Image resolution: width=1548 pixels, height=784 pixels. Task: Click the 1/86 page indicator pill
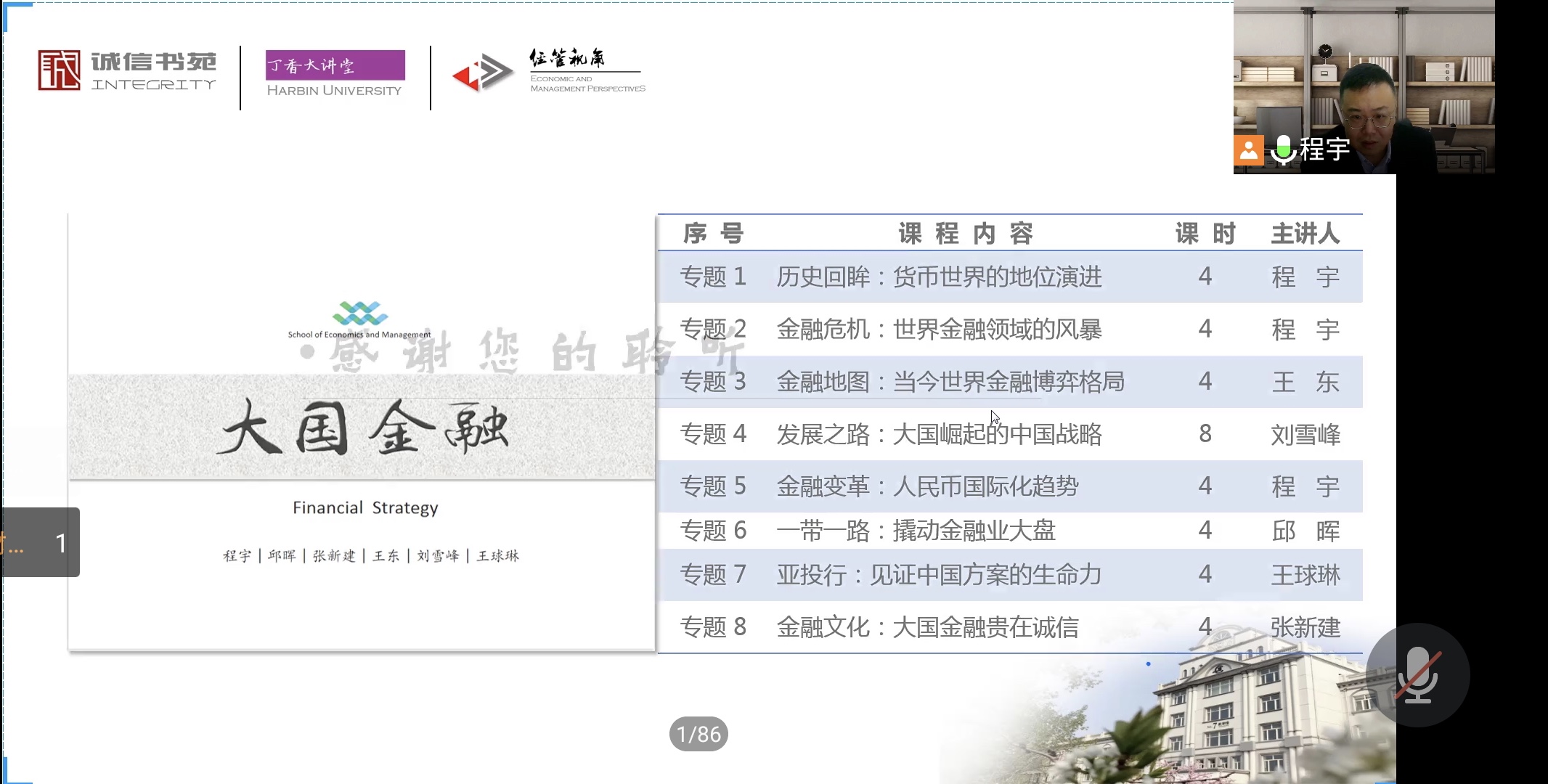tap(698, 734)
